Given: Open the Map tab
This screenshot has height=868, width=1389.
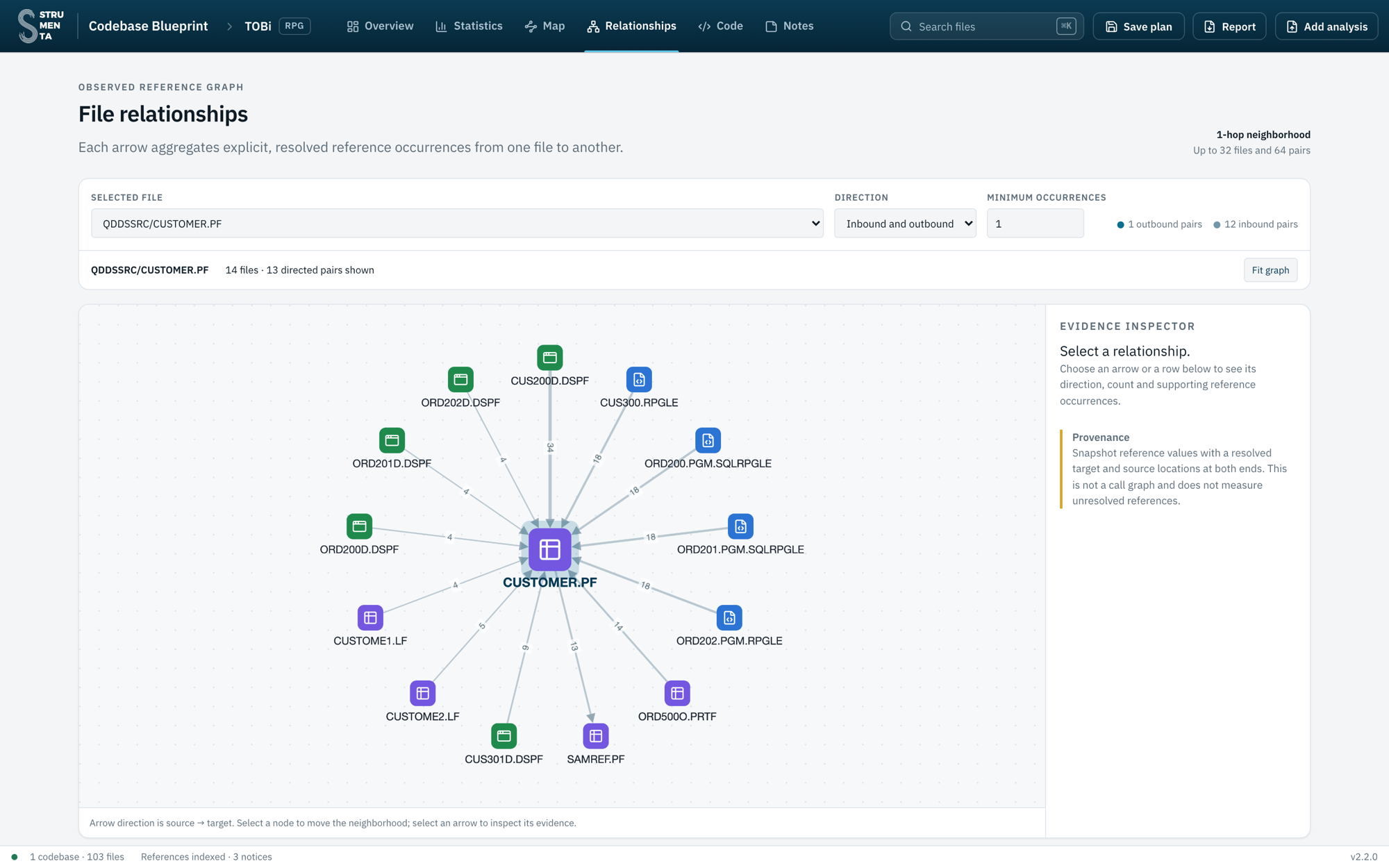Looking at the screenshot, I should pos(544,26).
